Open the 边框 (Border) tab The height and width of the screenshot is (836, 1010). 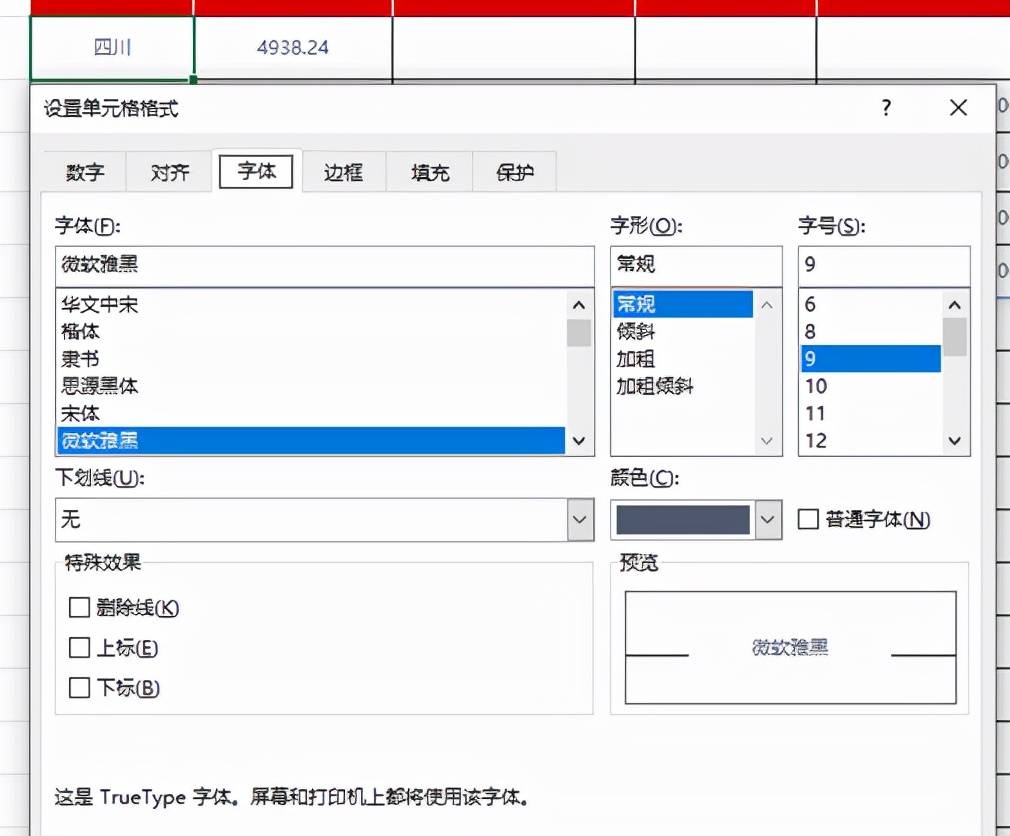tap(343, 172)
